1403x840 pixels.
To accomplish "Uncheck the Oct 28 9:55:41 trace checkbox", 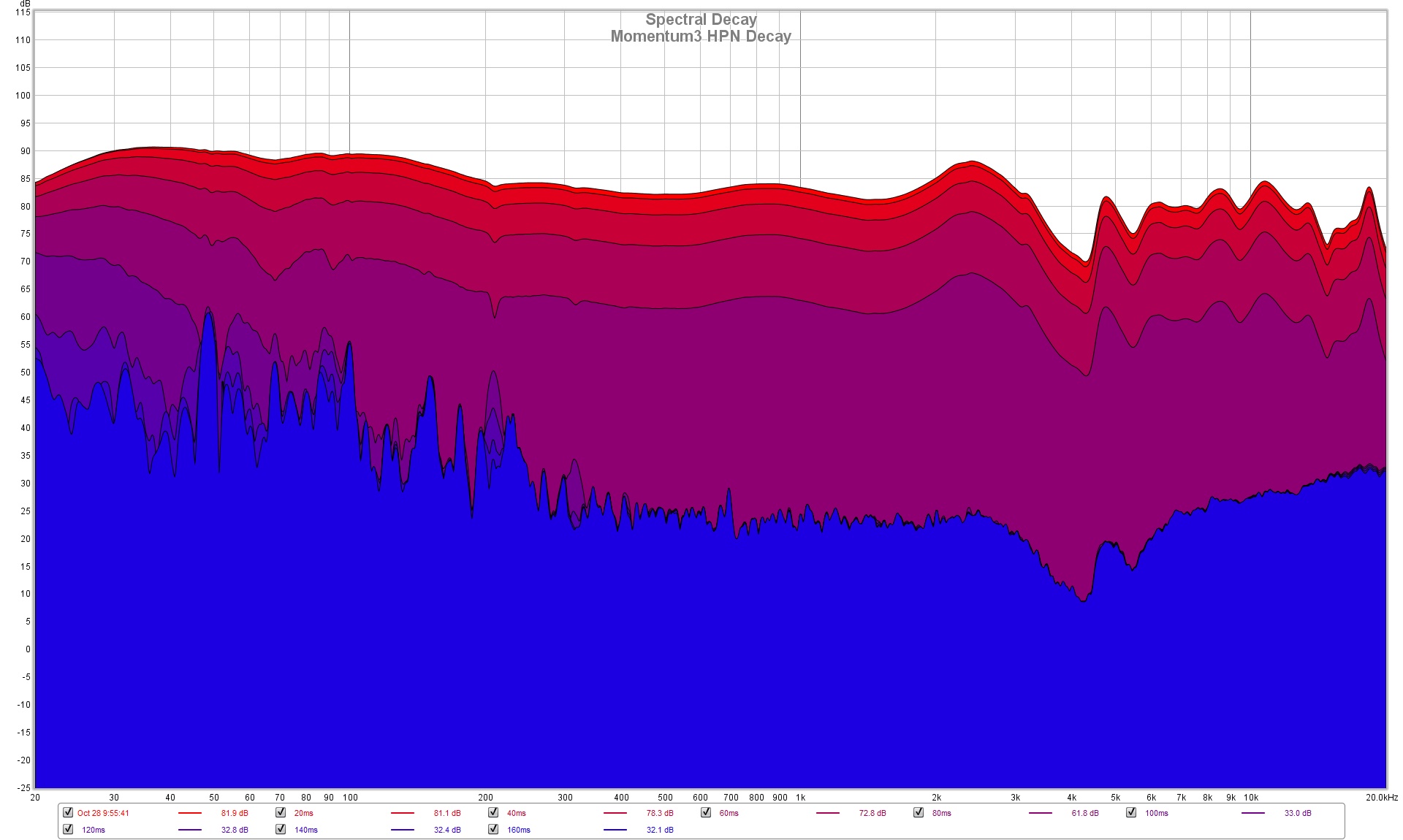I will coord(68,812).
